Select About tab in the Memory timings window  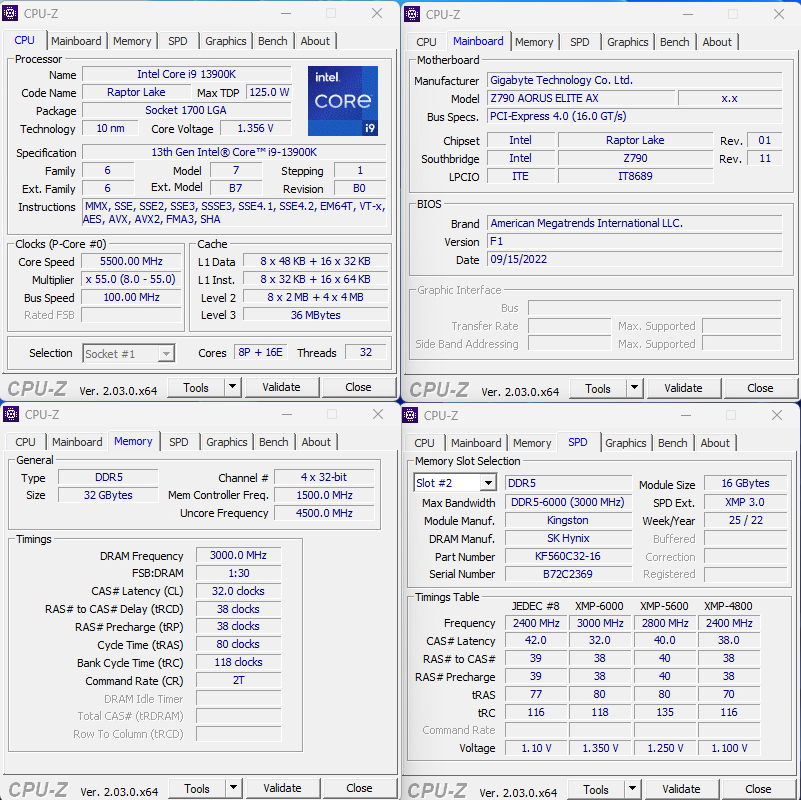(316, 442)
